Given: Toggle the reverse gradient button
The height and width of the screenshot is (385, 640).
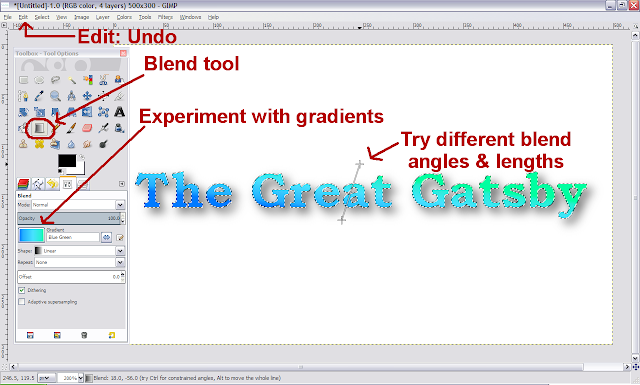Looking at the screenshot, I should click(107, 237).
